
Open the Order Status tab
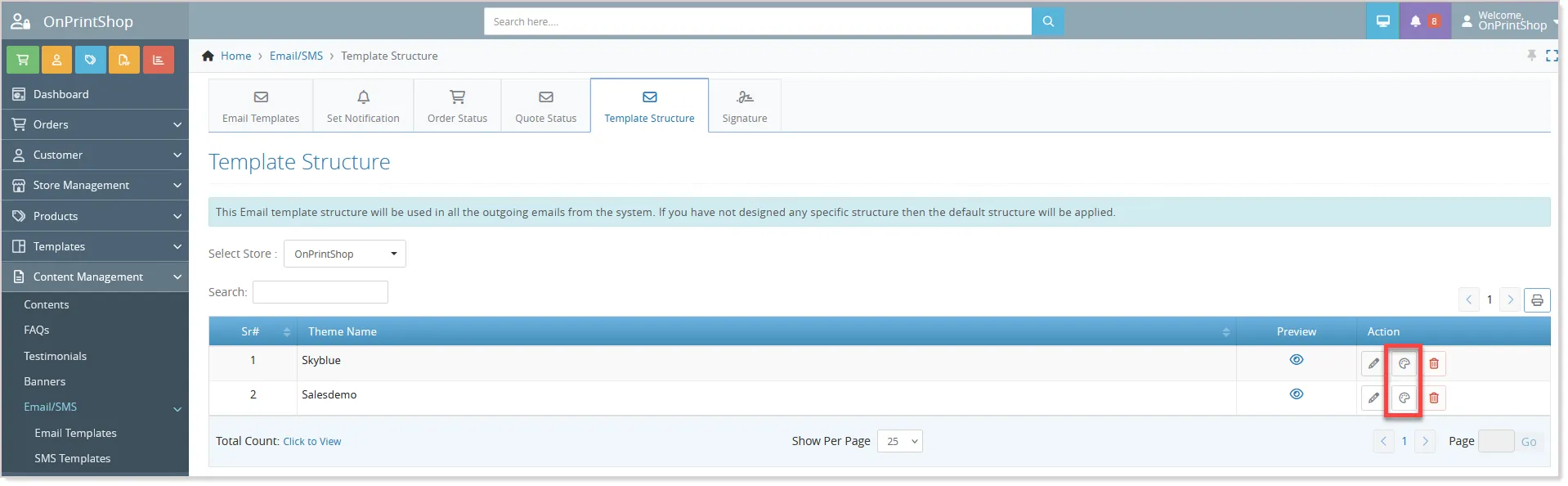457,106
